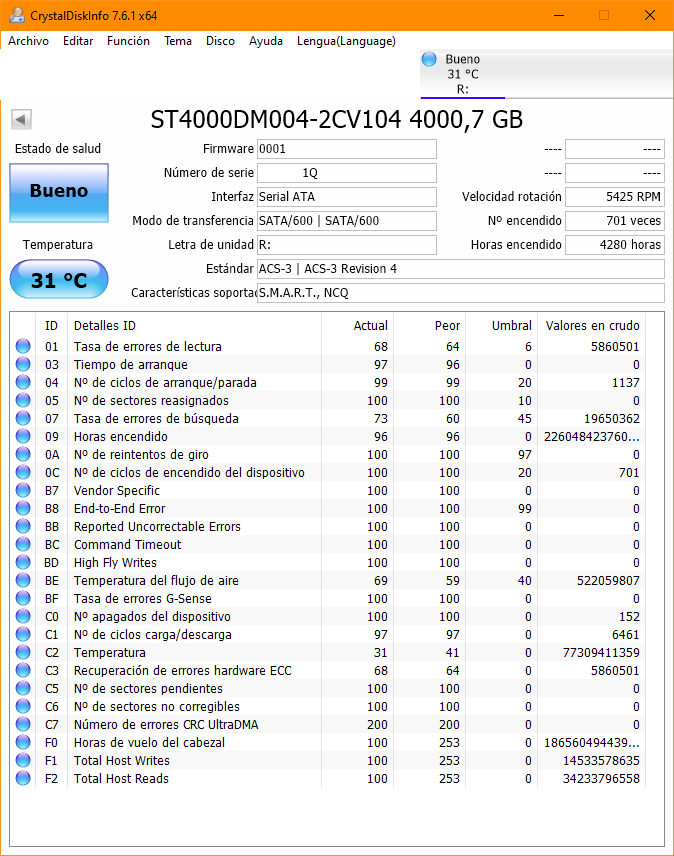Click the blue health orb in disk tab

click(429, 59)
